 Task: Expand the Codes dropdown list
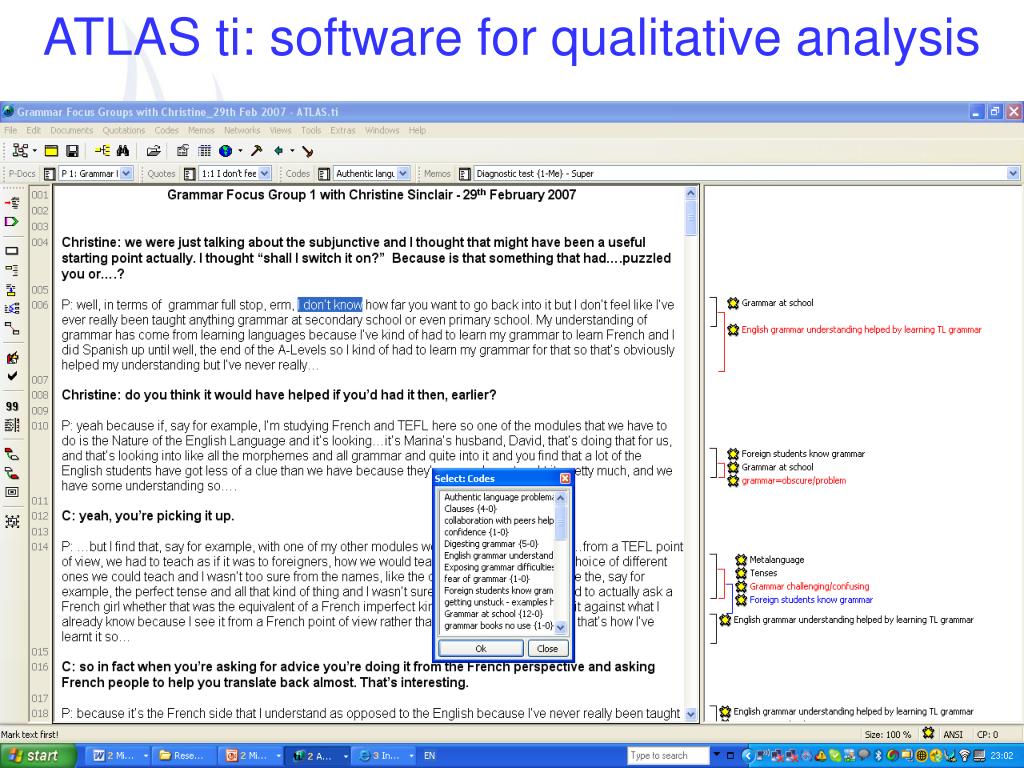403,174
